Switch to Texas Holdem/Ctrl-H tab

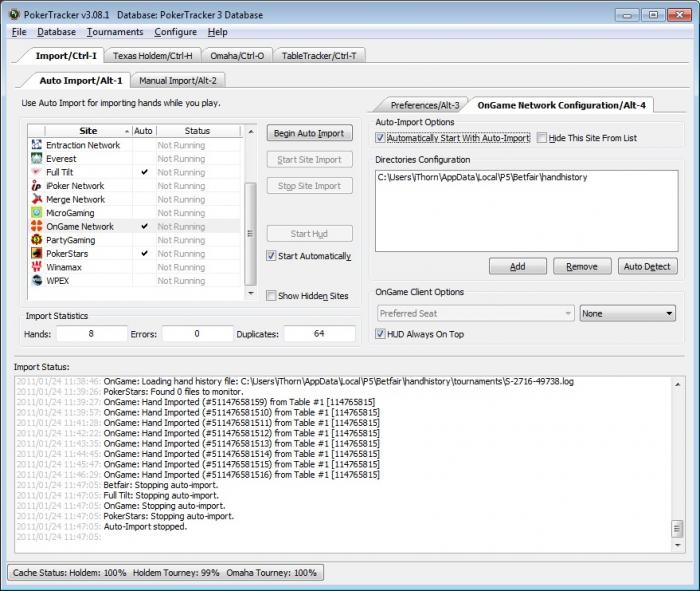[x=153, y=56]
